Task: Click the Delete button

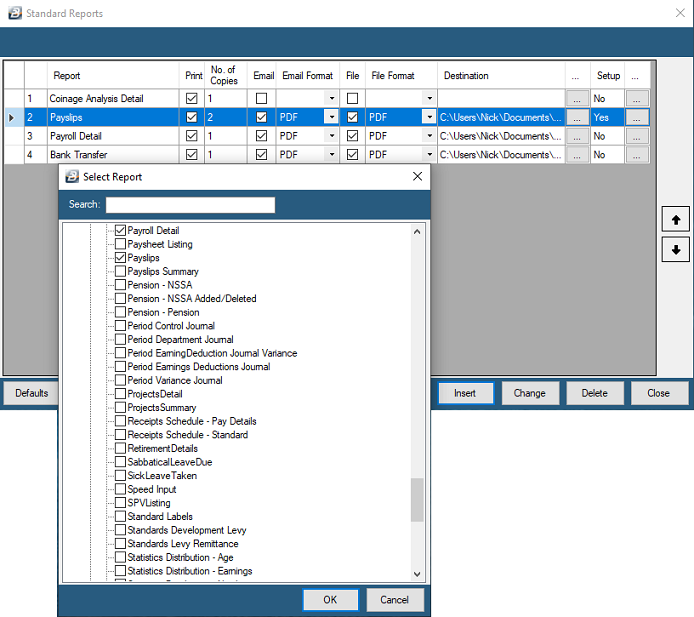Action: 594,393
